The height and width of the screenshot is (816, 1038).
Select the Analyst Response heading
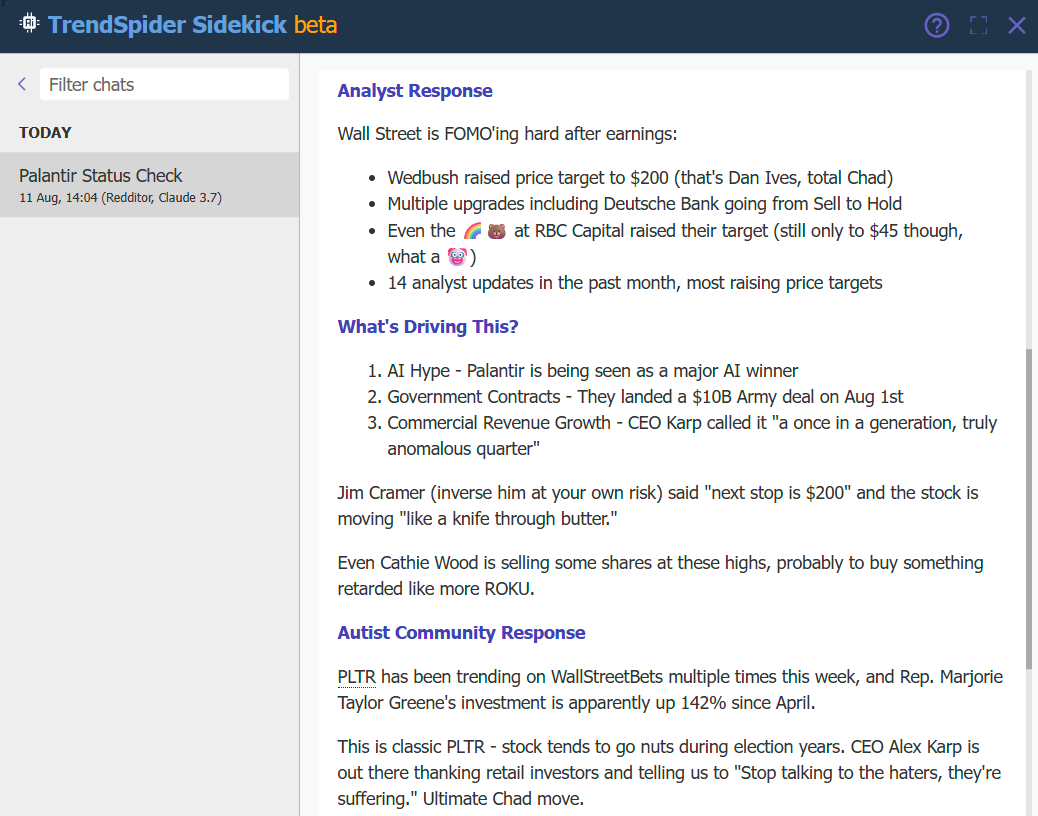tap(414, 91)
